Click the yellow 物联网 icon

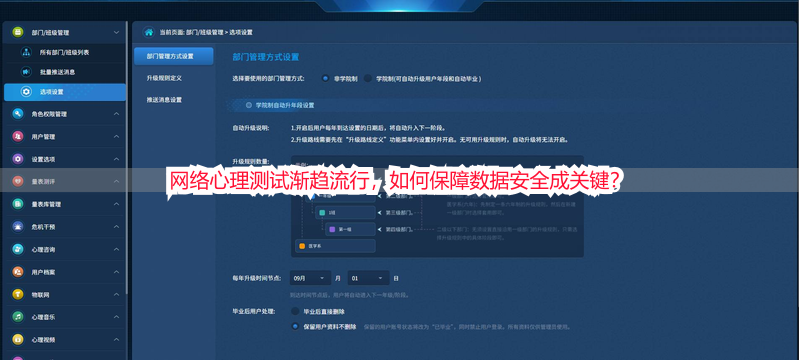coord(18,295)
